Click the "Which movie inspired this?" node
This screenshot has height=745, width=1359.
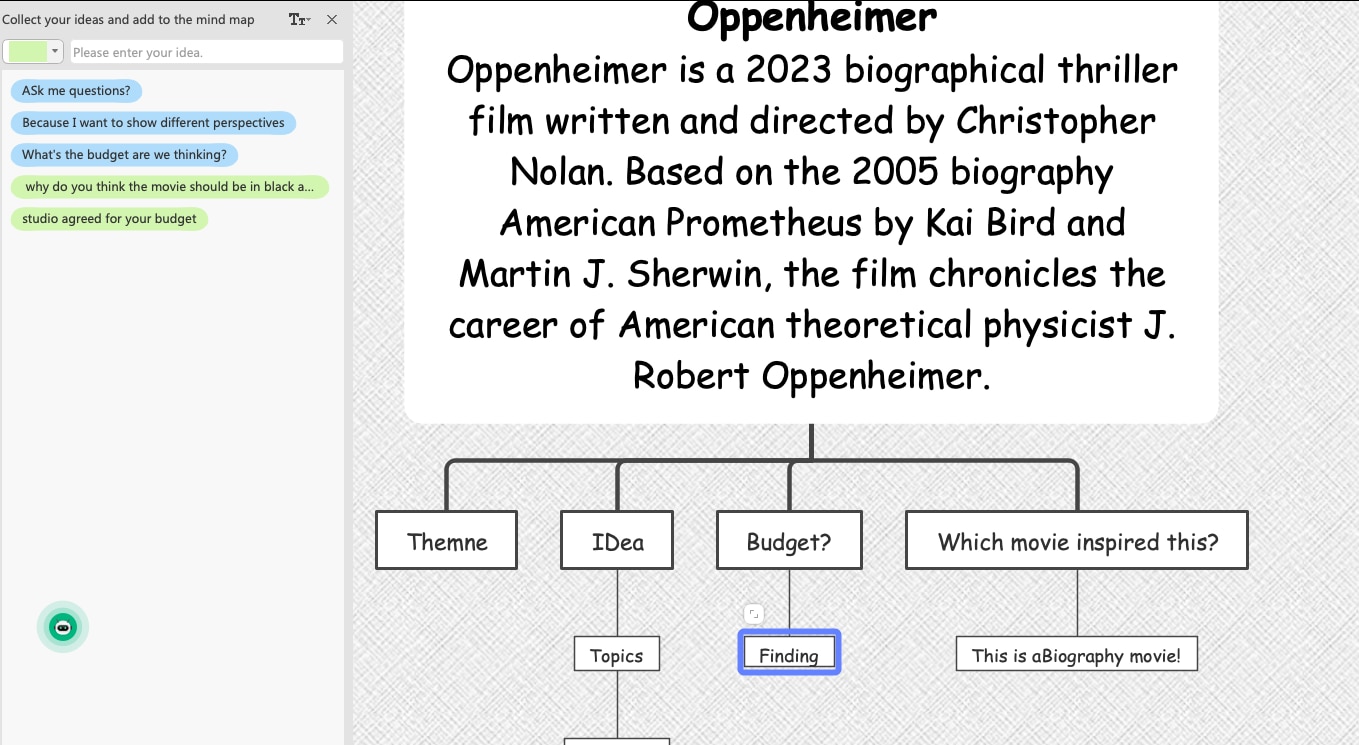click(x=1077, y=541)
